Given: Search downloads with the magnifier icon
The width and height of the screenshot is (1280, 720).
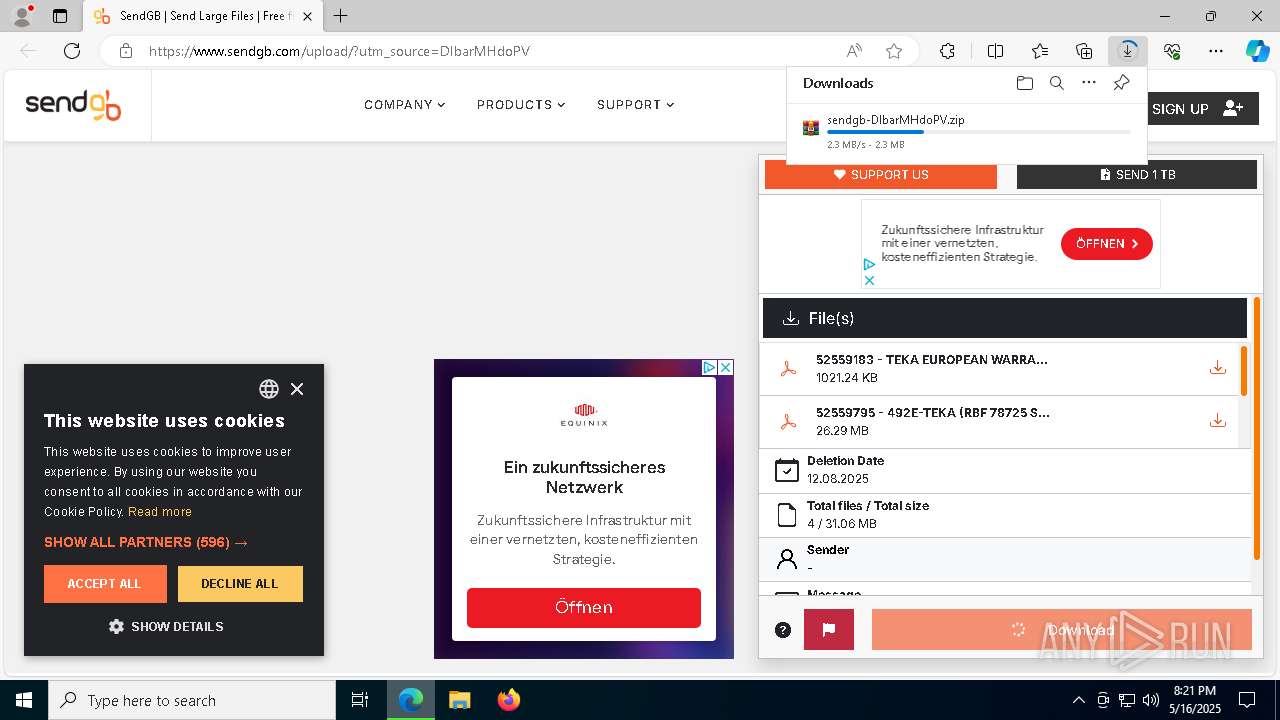Looking at the screenshot, I should point(1056,83).
